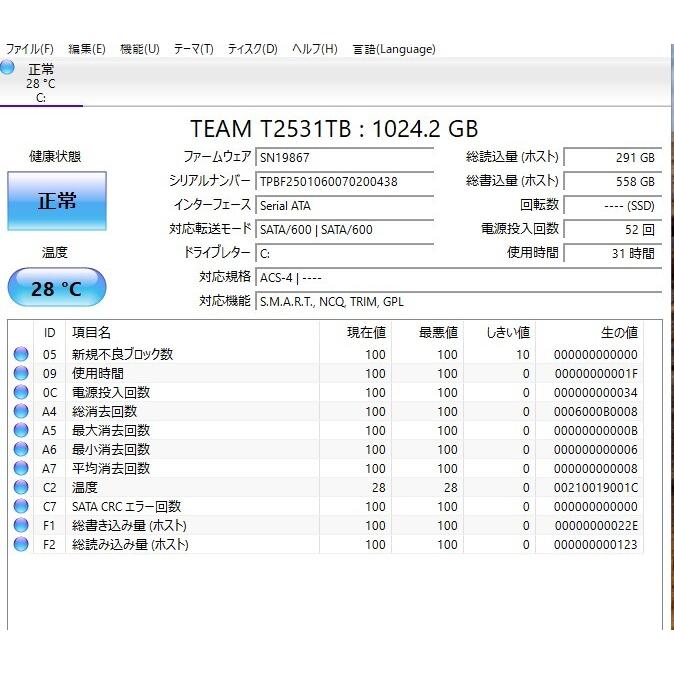Viewport: 674px width, 674px height.
Task: Click raw value 0000000022E
Action: 596,525
